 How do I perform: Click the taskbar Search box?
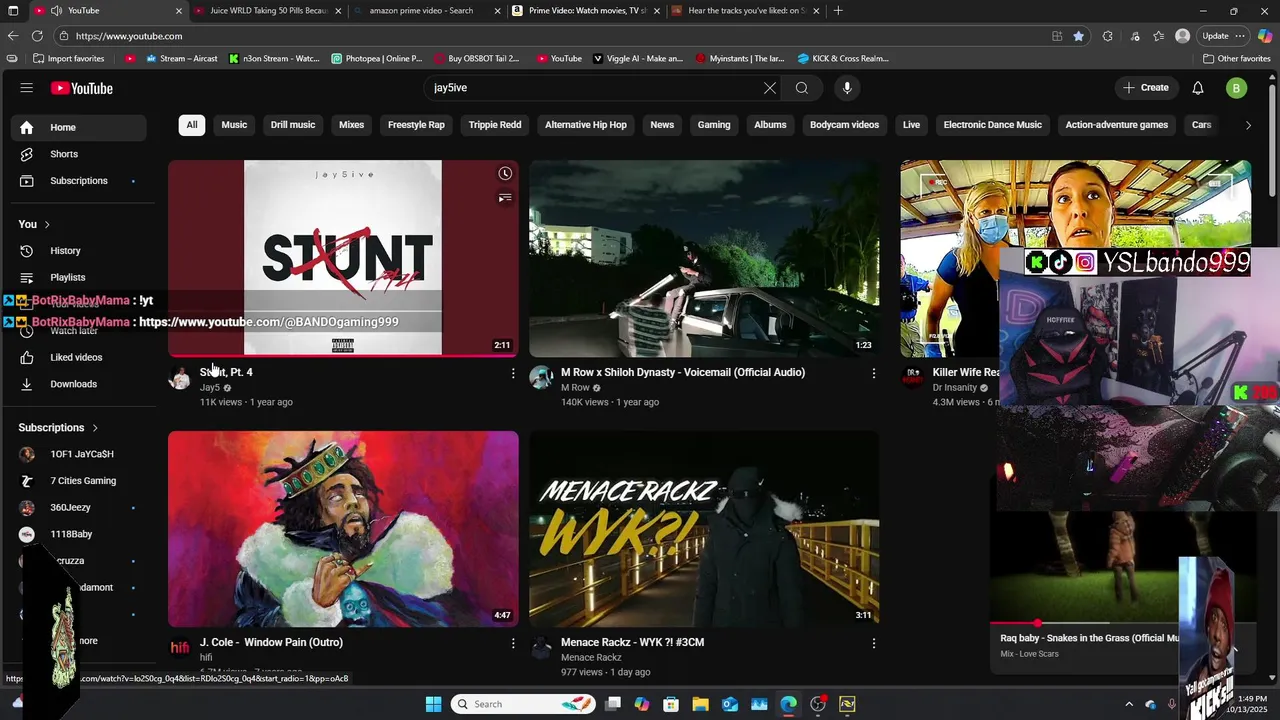524,704
